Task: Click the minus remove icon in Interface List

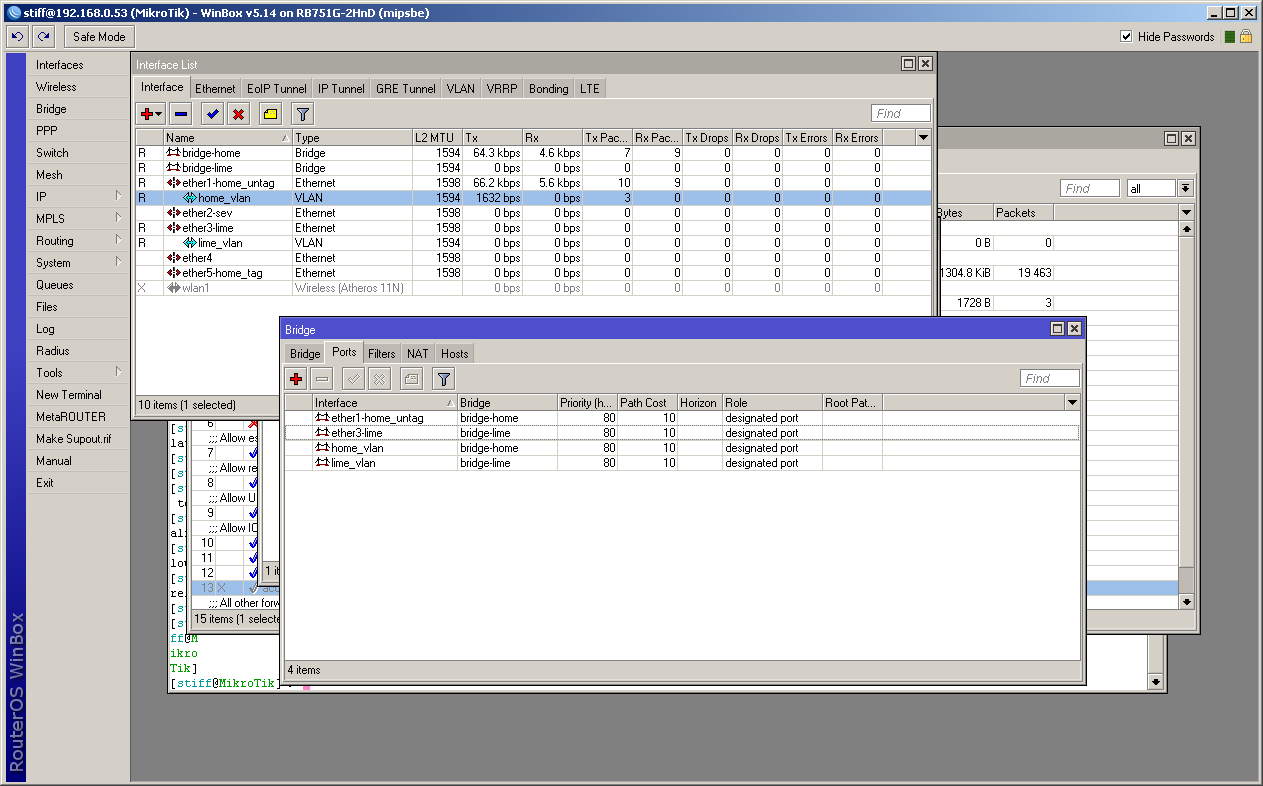Action: pos(180,113)
